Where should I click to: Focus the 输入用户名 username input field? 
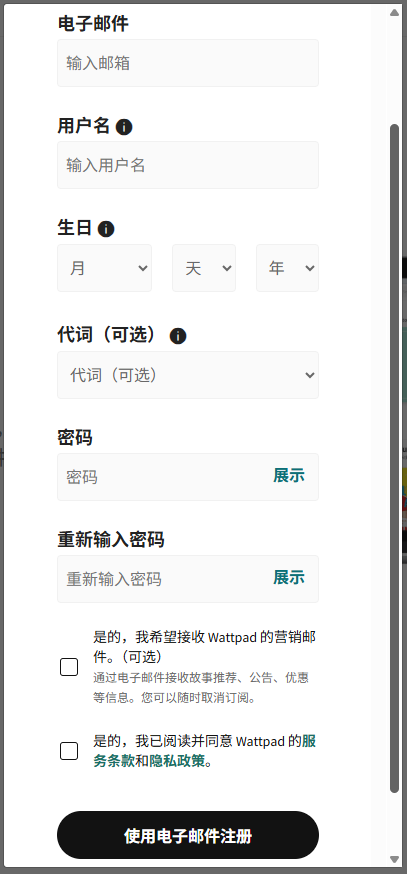(188, 165)
